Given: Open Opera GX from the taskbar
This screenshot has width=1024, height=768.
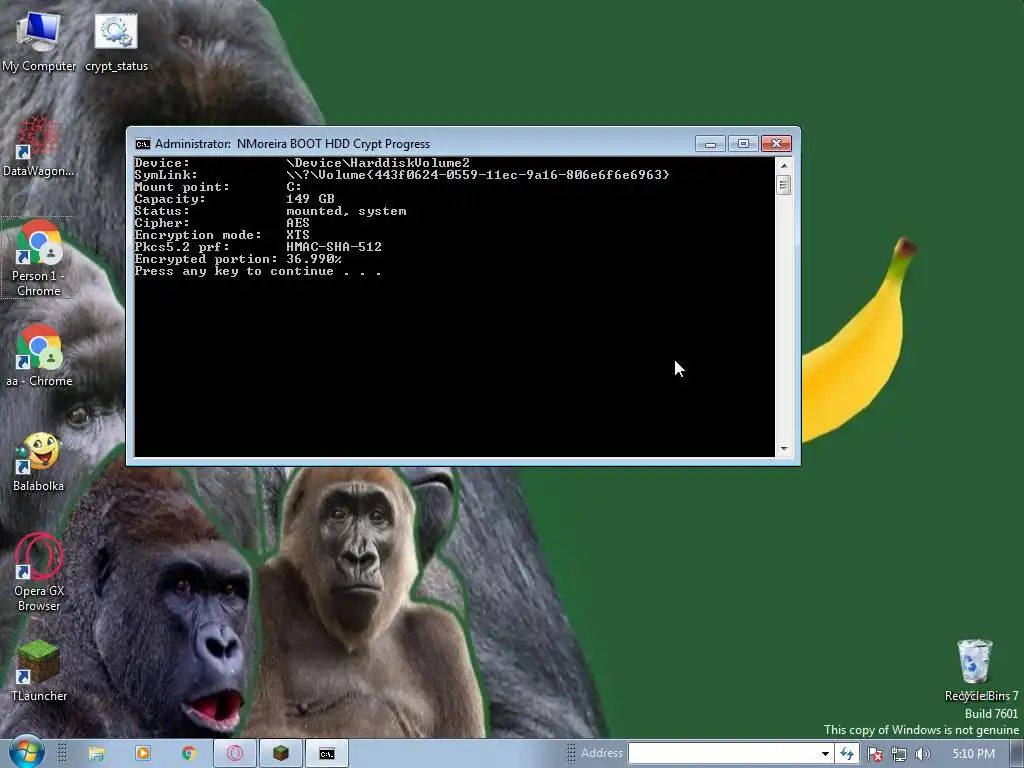Looking at the screenshot, I should pyautogui.click(x=234, y=754).
